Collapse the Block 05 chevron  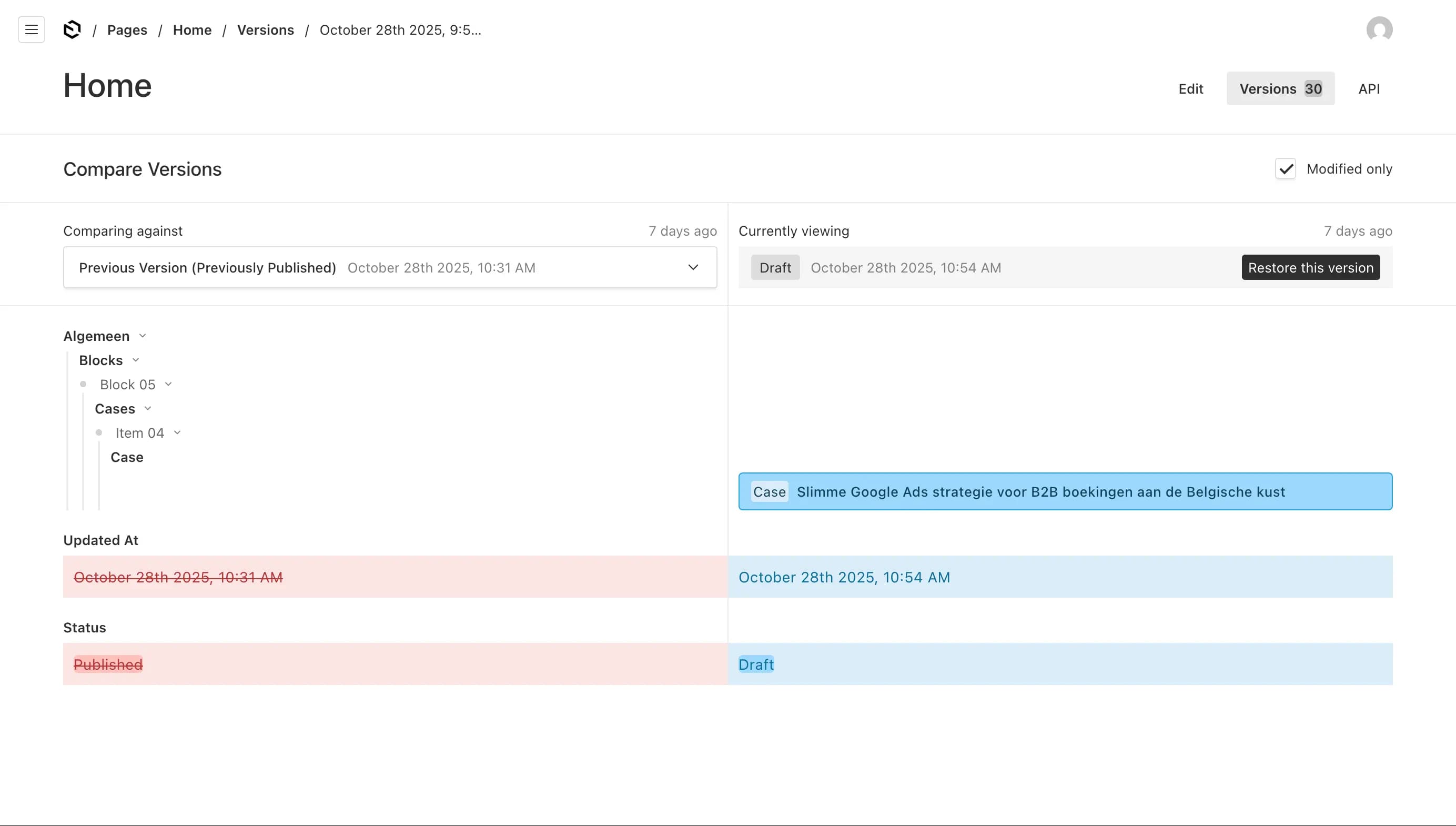tap(168, 385)
